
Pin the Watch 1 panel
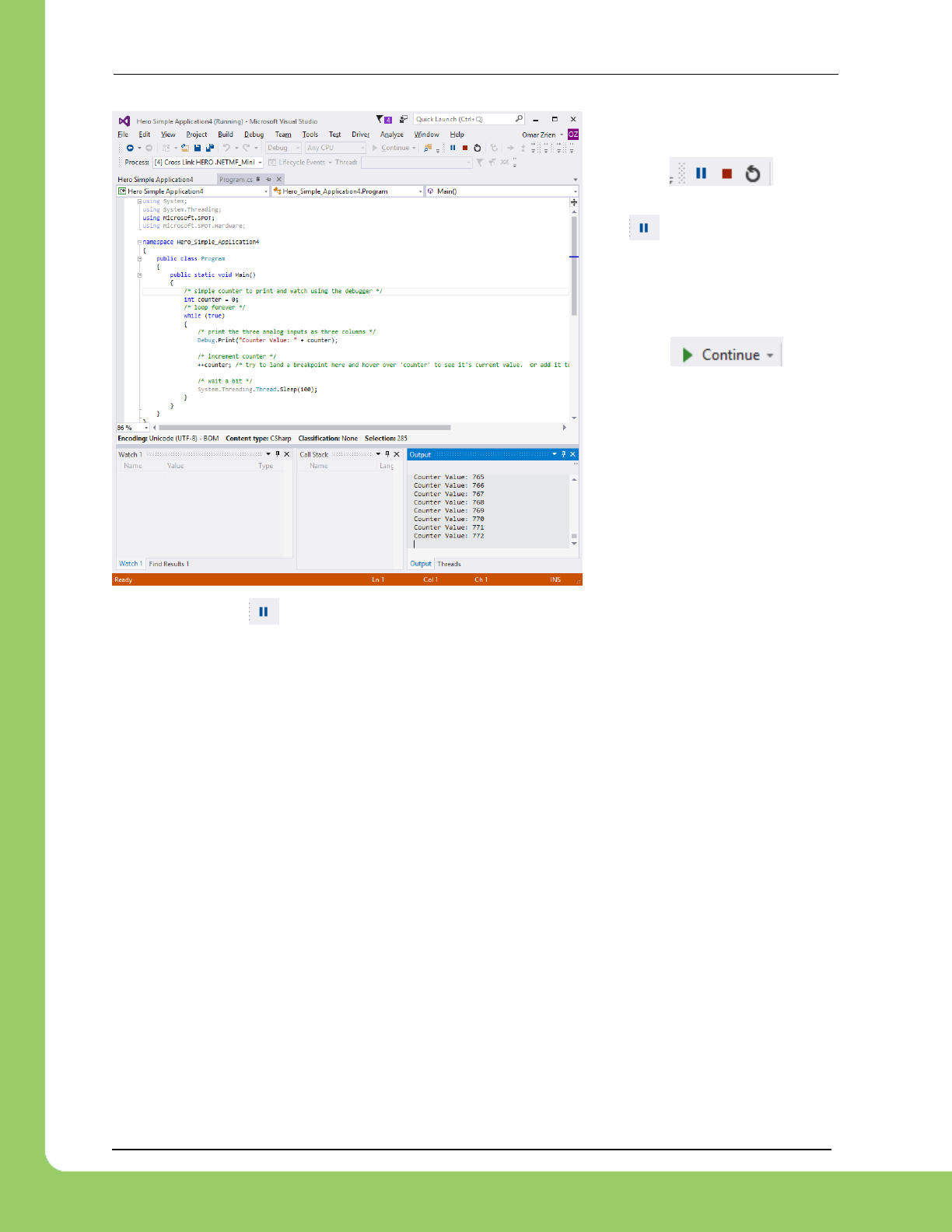tap(278, 454)
